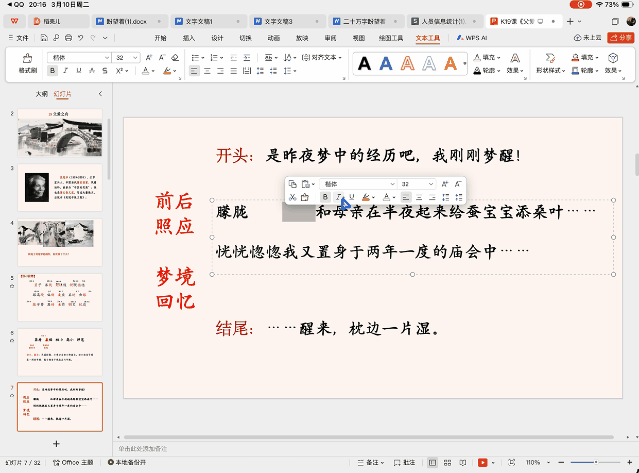The height and width of the screenshot is (473, 639).
Task: Toggle italic in the floating toolbar
Action: coord(339,198)
